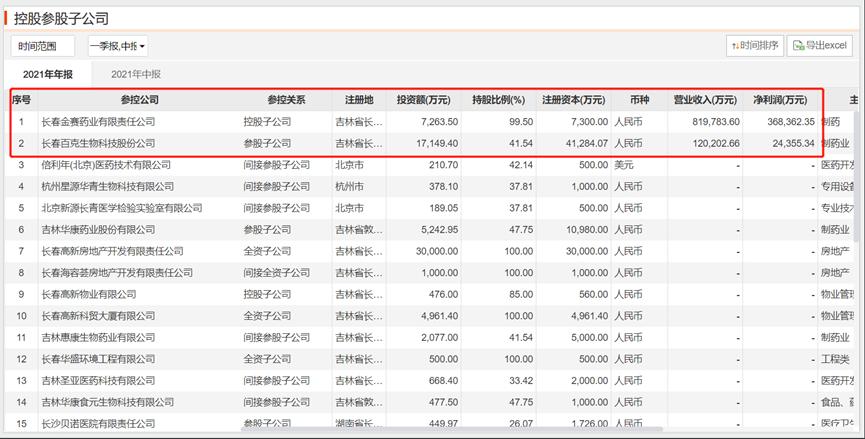Image resolution: width=865 pixels, height=439 pixels.
Task: Click the 2,077.00 investment amount cell
Action: pyautogui.click(x=440, y=337)
